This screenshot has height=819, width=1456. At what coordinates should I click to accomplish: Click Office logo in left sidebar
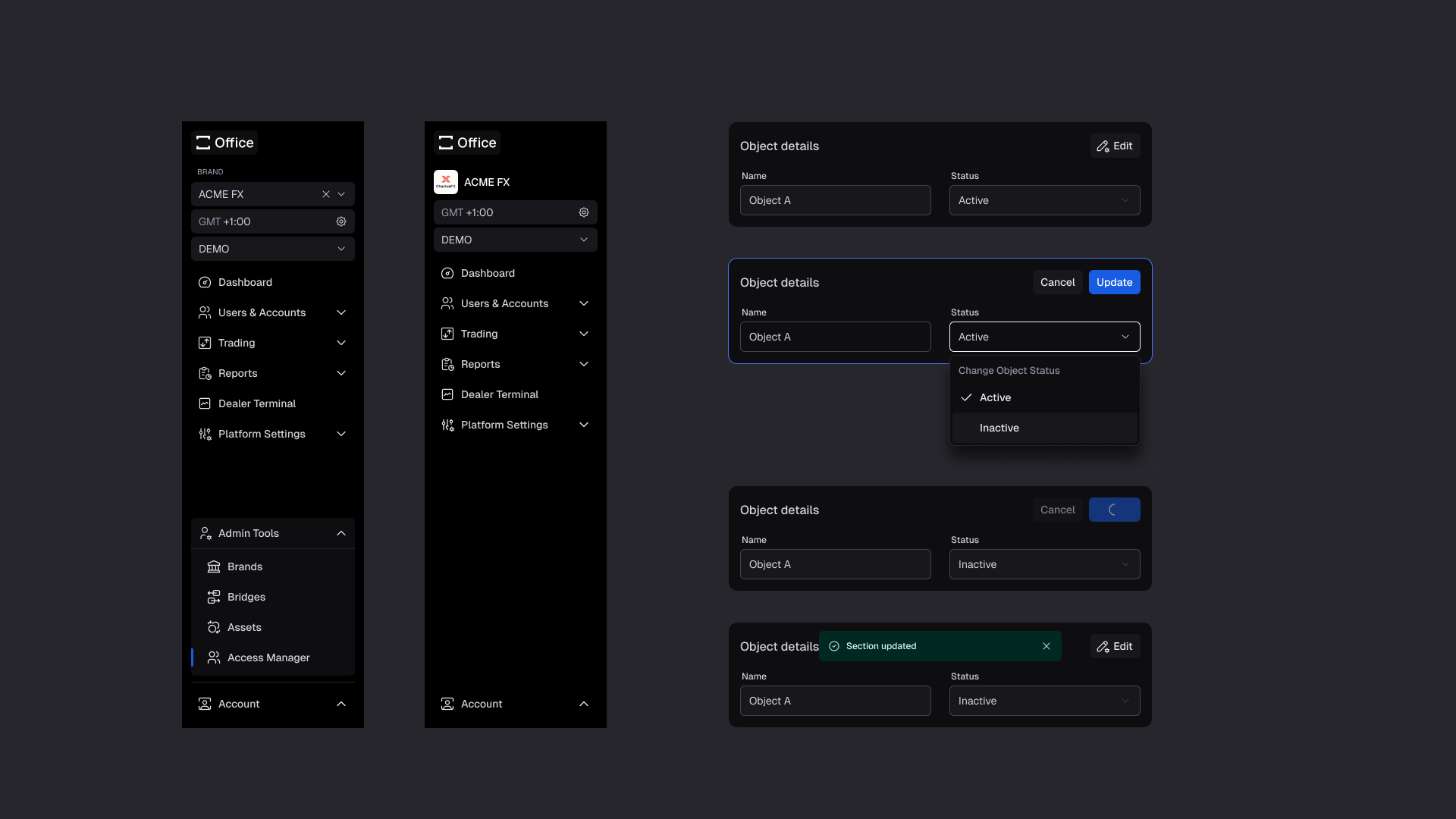click(224, 143)
